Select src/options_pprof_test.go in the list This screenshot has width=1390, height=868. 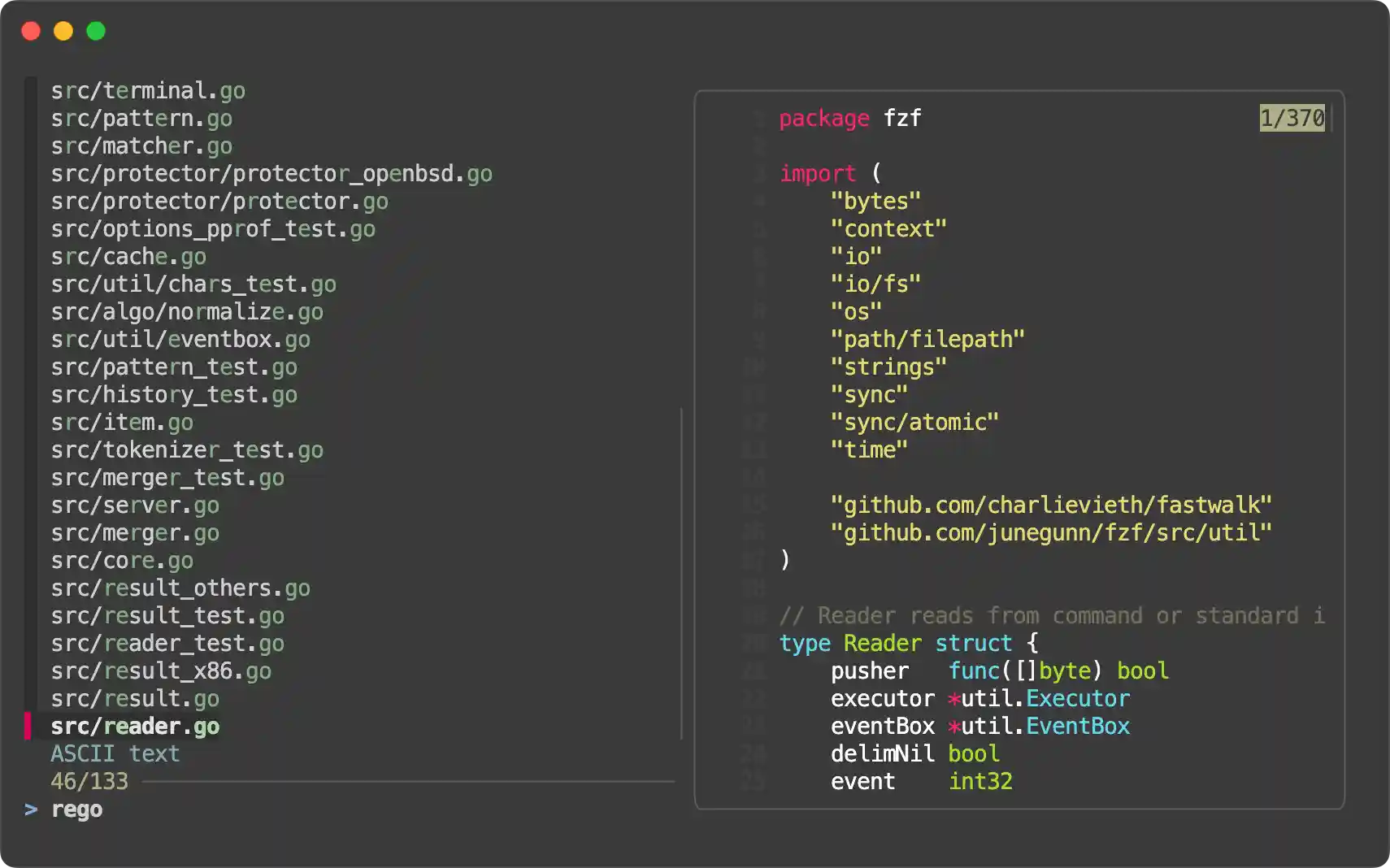(213, 228)
